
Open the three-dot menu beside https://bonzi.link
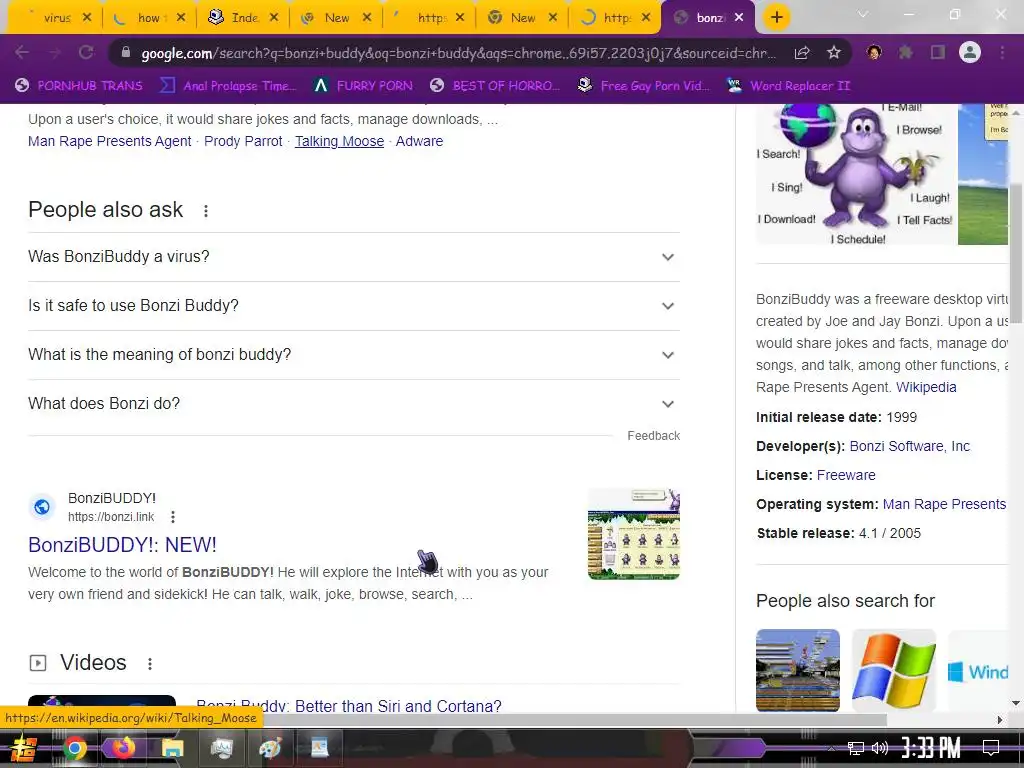click(173, 517)
